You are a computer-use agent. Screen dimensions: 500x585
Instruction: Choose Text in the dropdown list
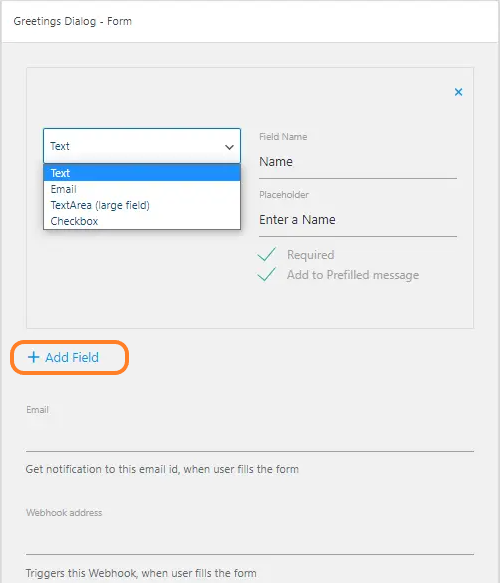(142, 173)
